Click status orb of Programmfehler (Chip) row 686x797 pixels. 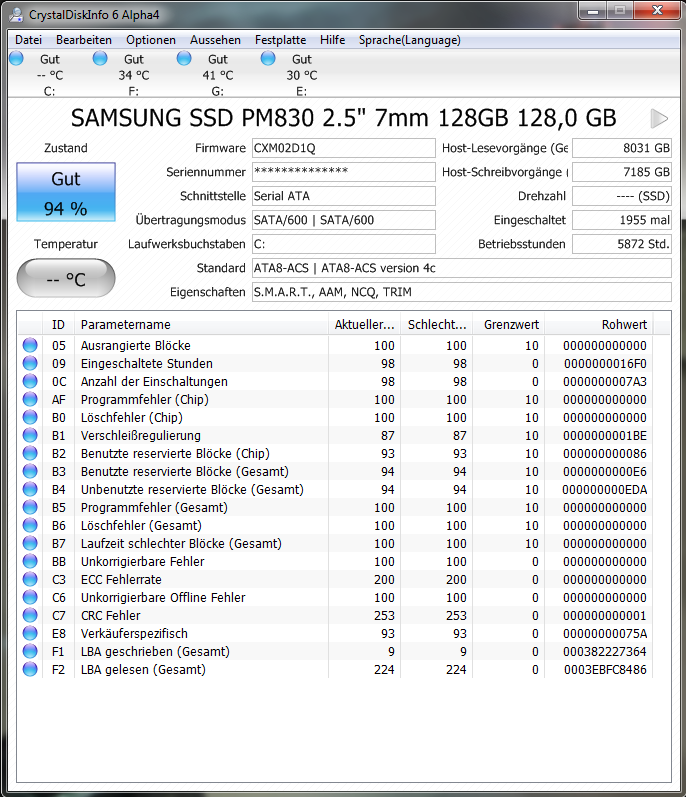(x=30, y=399)
